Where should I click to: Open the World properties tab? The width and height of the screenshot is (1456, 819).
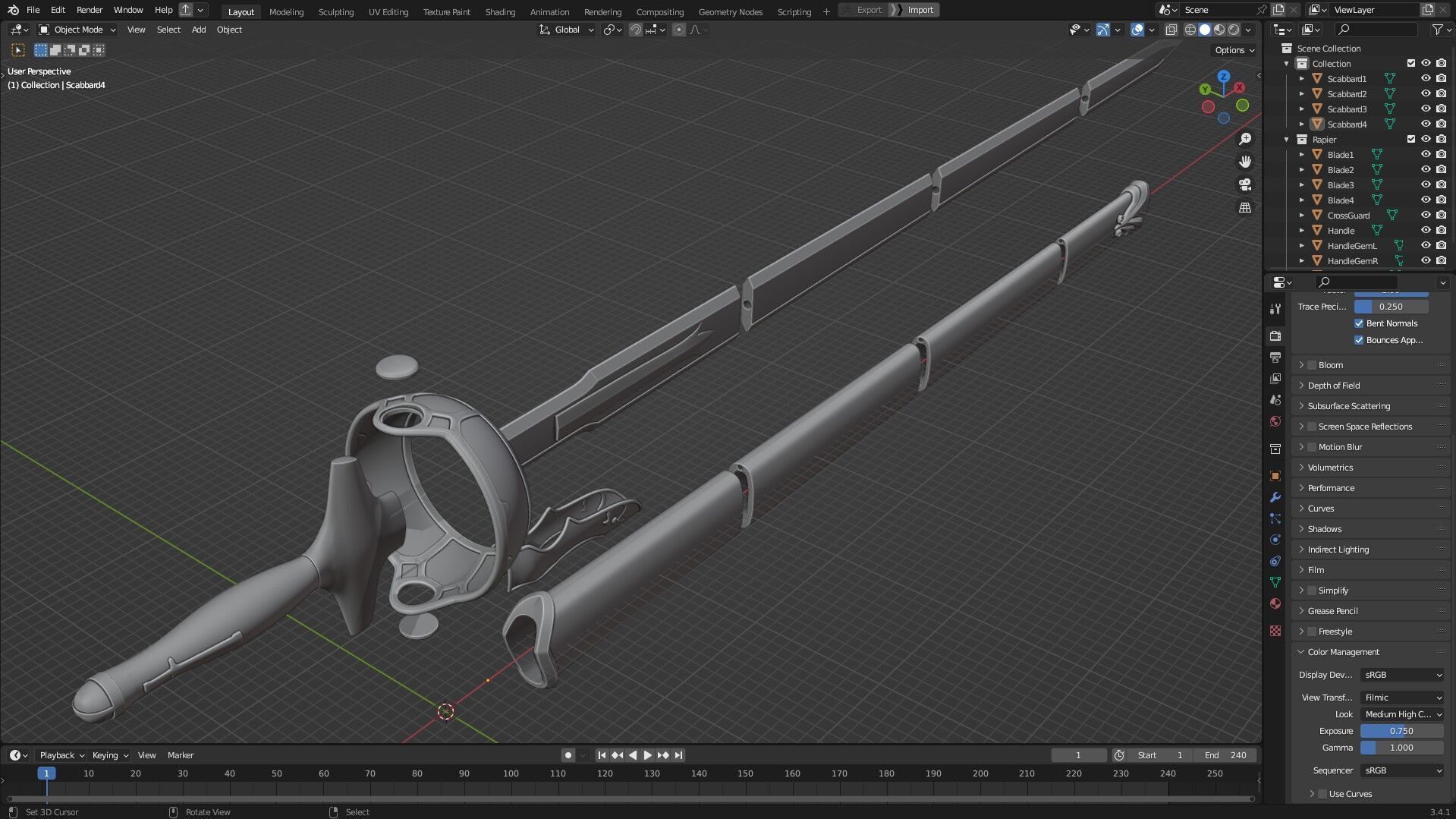tap(1275, 421)
